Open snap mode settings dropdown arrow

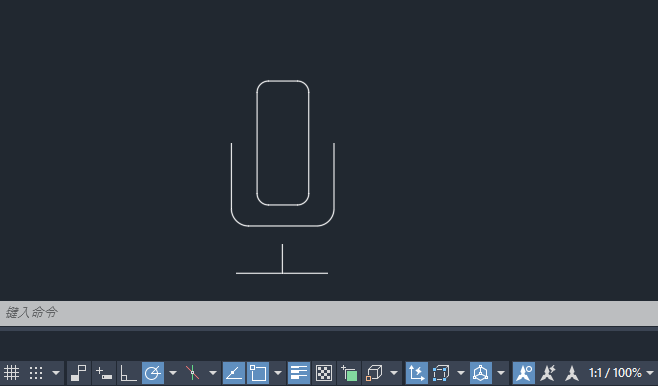click(x=56, y=373)
